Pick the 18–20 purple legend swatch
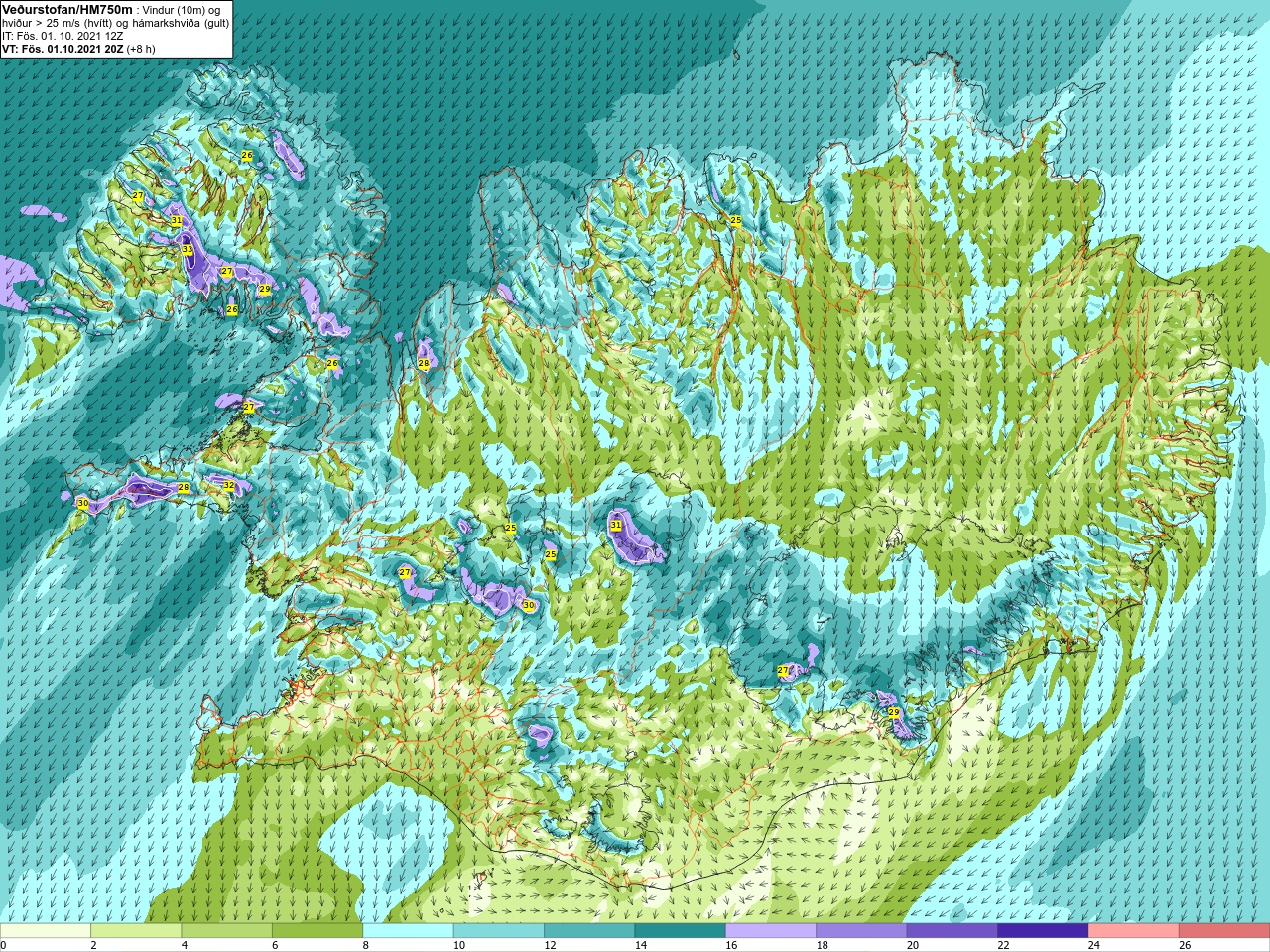This screenshot has height=952, width=1270. (862, 931)
